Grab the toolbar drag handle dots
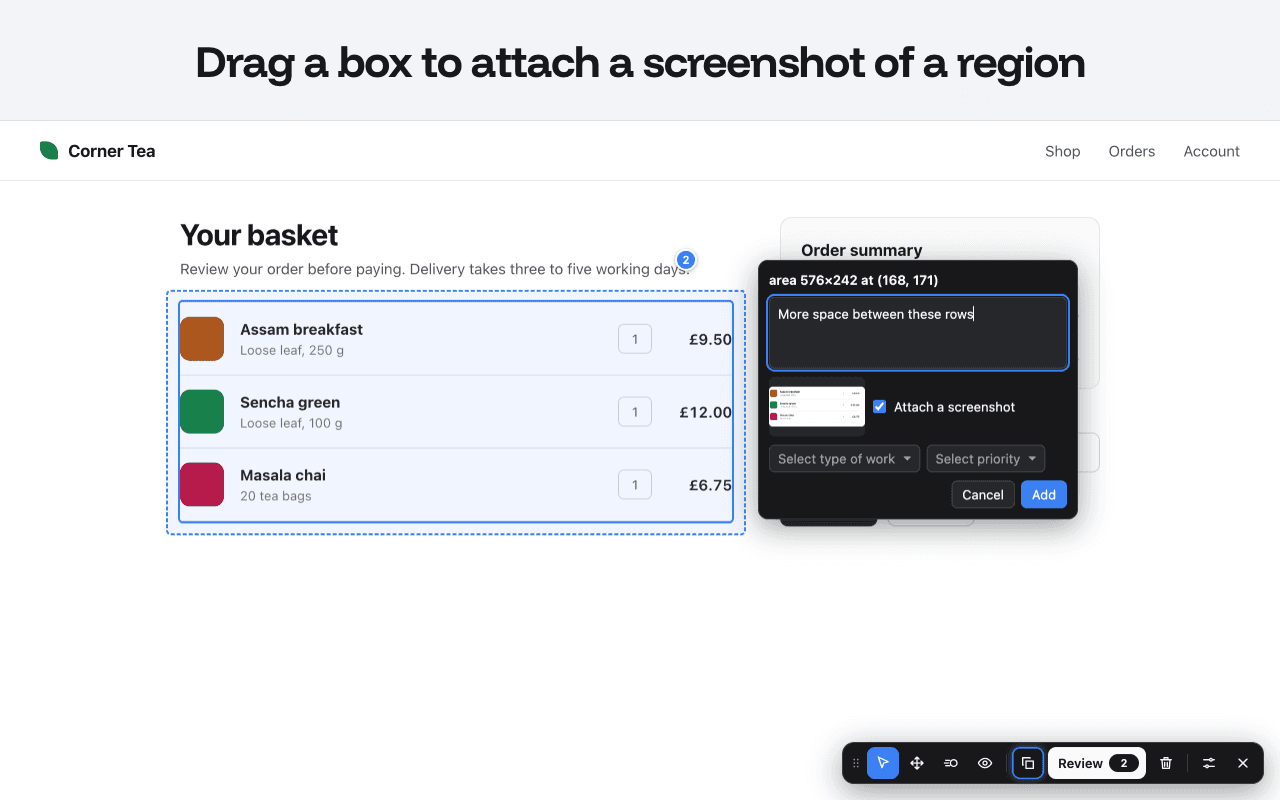This screenshot has width=1280, height=800. [x=856, y=763]
